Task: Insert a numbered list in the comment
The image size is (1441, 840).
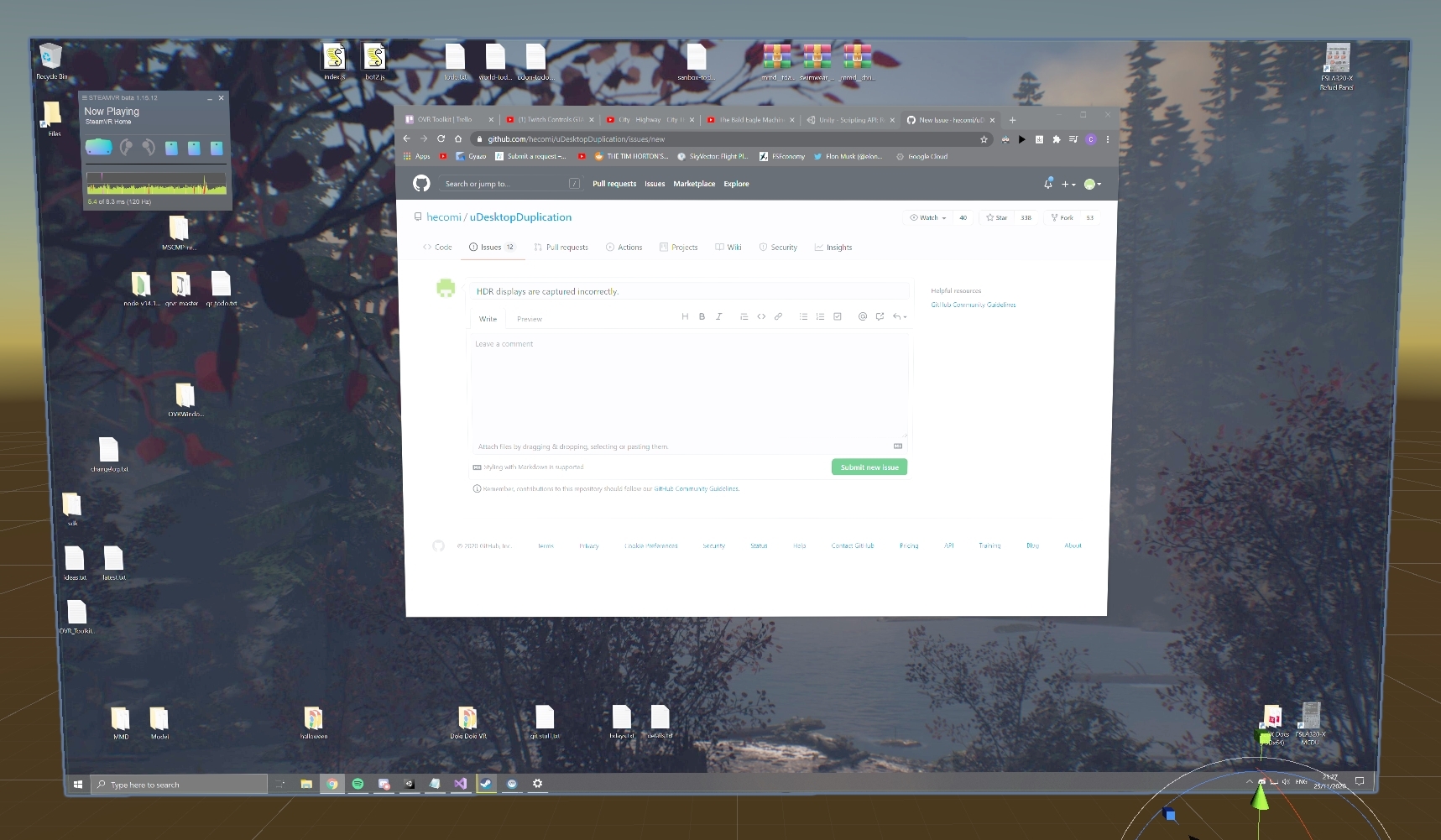Action: coord(820,316)
